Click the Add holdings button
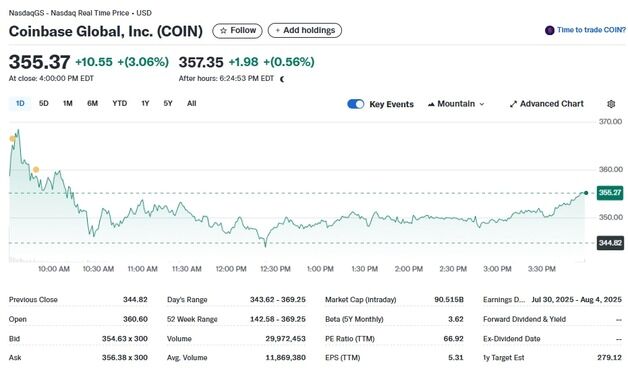This screenshot has height=371, width=628. pyautogui.click(x=305, y=30)
